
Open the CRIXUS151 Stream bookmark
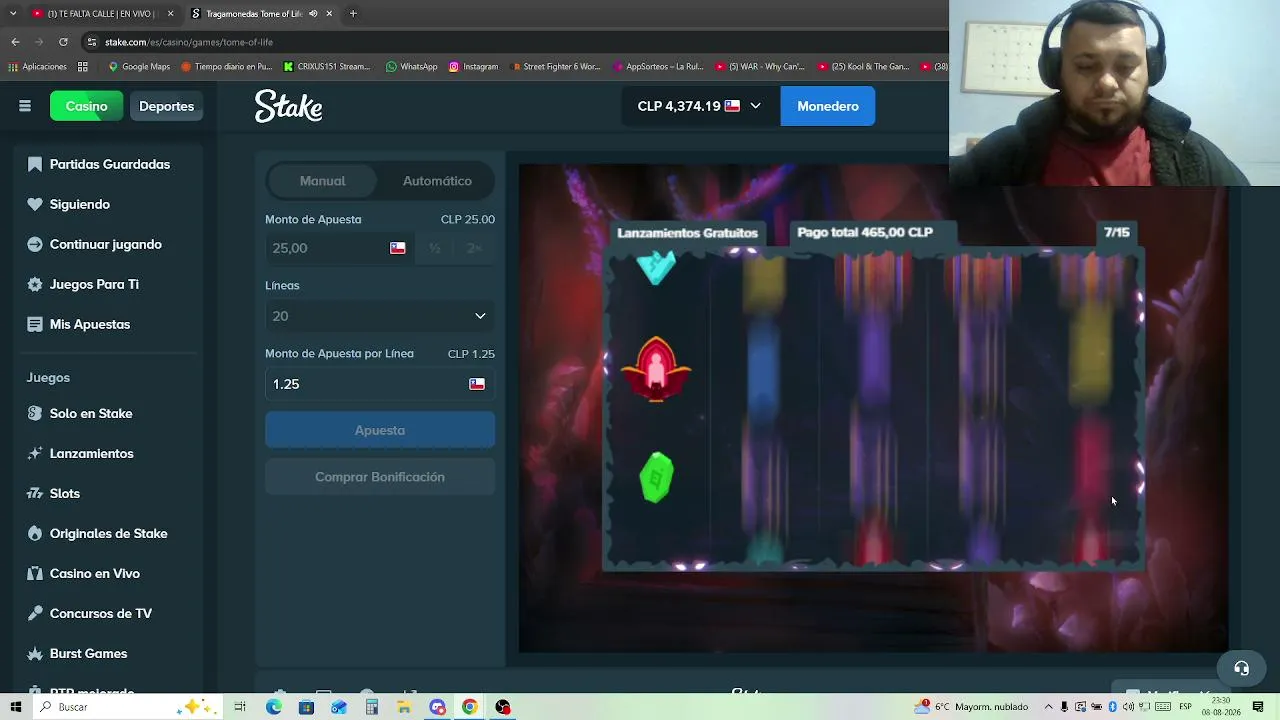327,67
